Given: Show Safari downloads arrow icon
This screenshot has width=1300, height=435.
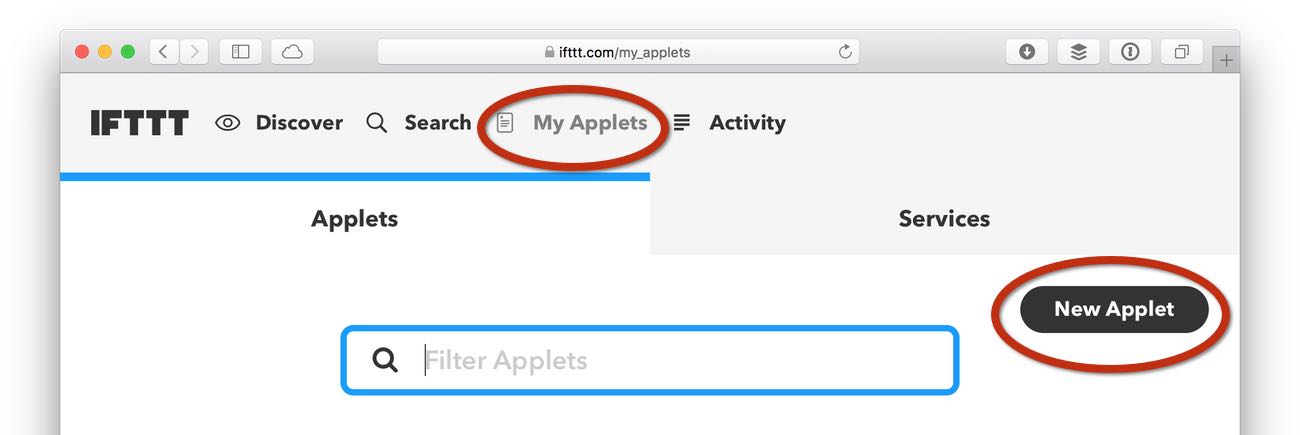Looking at the screenshot, I should (1027, 52).
